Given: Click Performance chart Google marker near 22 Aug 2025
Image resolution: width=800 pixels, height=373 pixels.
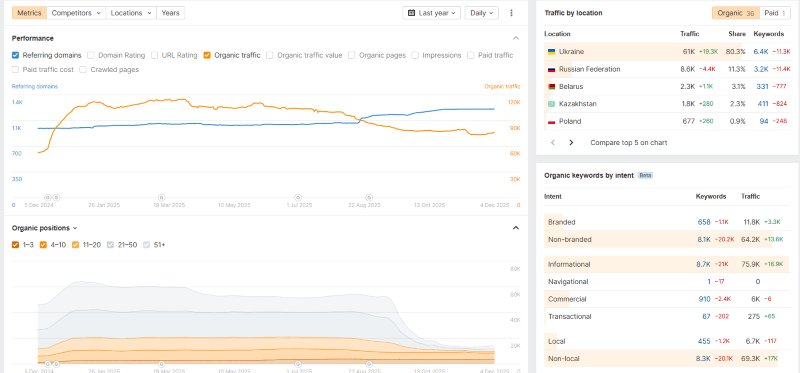Looking at the screenshot, I should (x=368, y=197).
